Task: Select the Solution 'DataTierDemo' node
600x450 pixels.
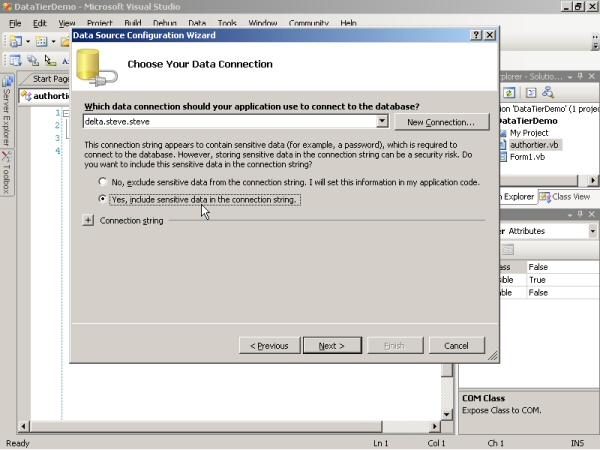Action: [550, 109]
